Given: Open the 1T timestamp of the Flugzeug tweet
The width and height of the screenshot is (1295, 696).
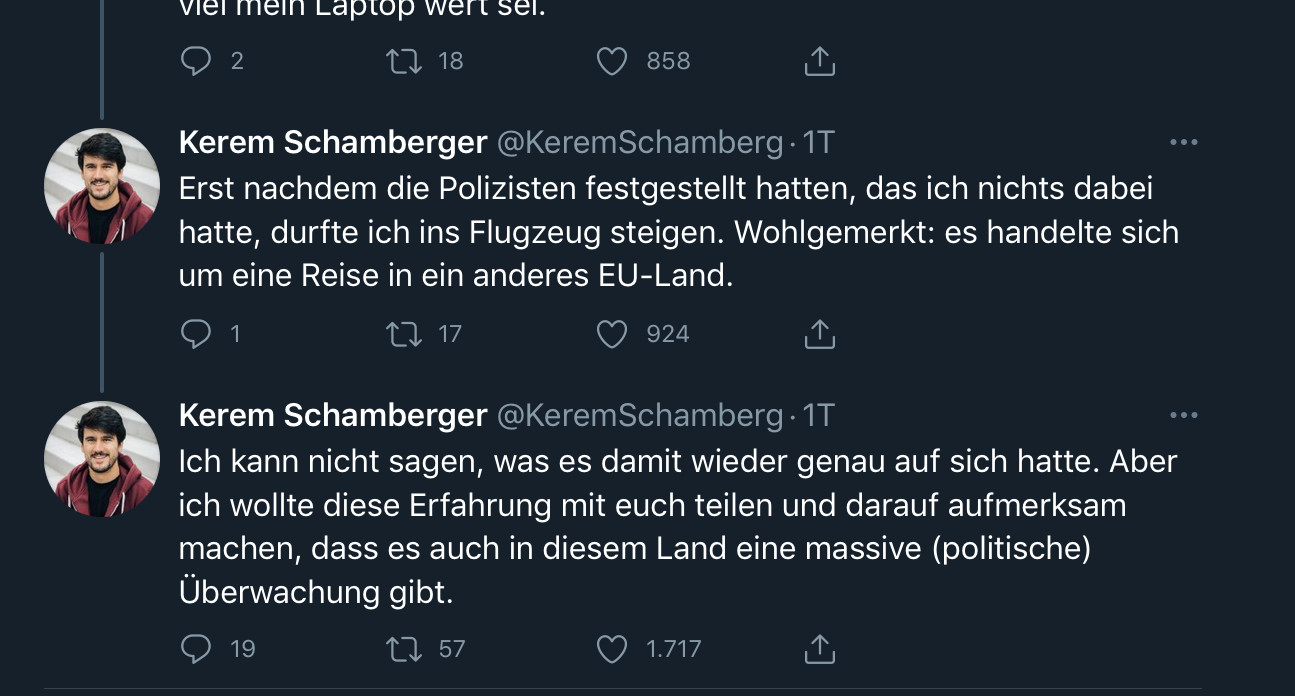Looking at the screenshot, I should point(818,143).
